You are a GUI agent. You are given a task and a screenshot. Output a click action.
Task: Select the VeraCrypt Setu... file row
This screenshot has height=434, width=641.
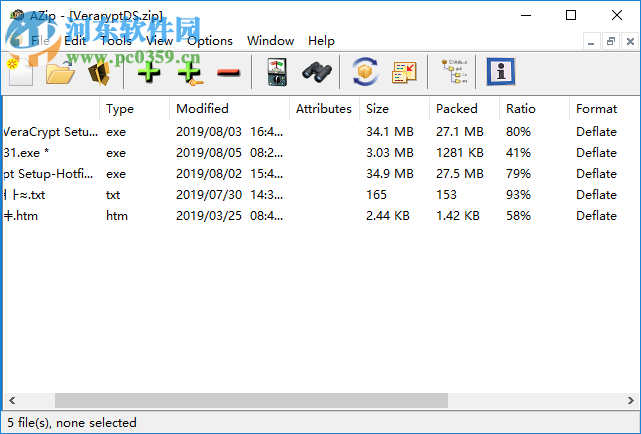320,132
